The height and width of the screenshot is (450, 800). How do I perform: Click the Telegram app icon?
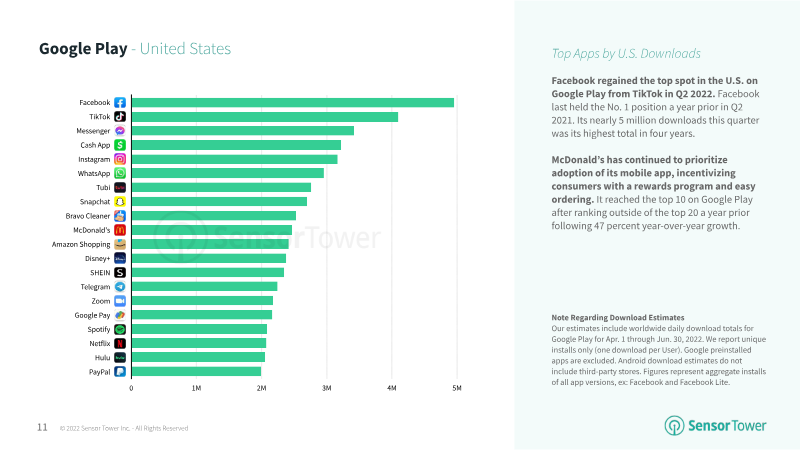(x=120, y=286)
